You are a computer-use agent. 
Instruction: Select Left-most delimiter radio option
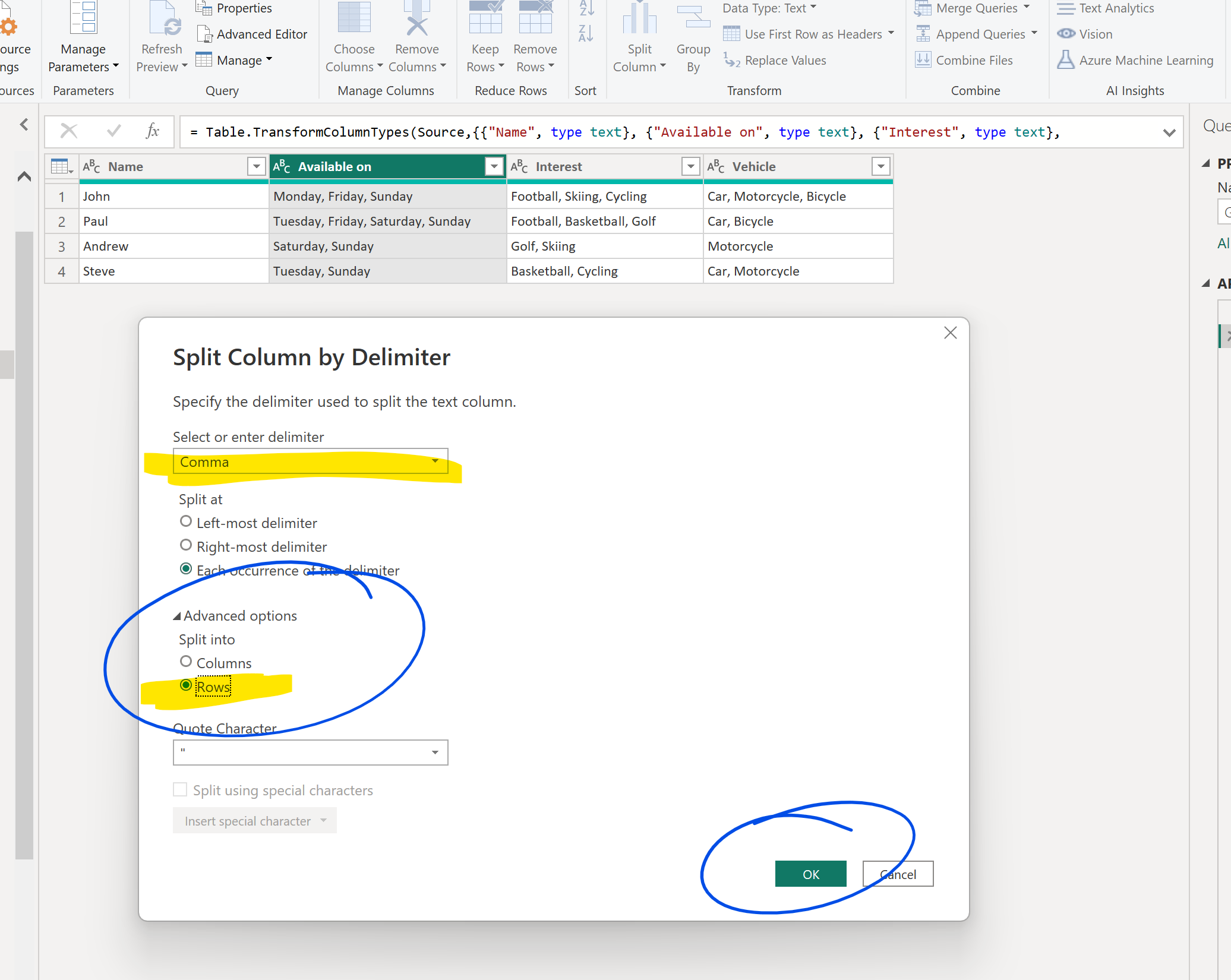pos(186,521)
